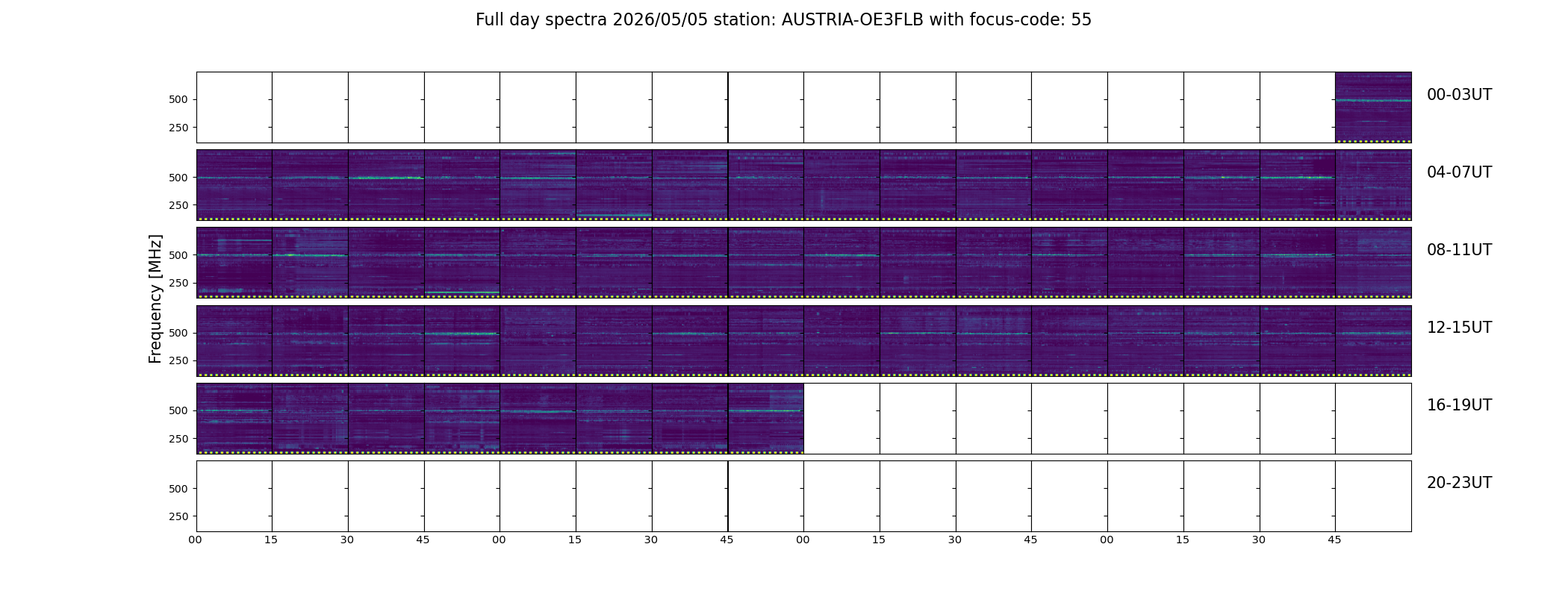Click the last '45' time tick on the bottom axis
Viewport: 1568px width, 597px height.
1334,540
